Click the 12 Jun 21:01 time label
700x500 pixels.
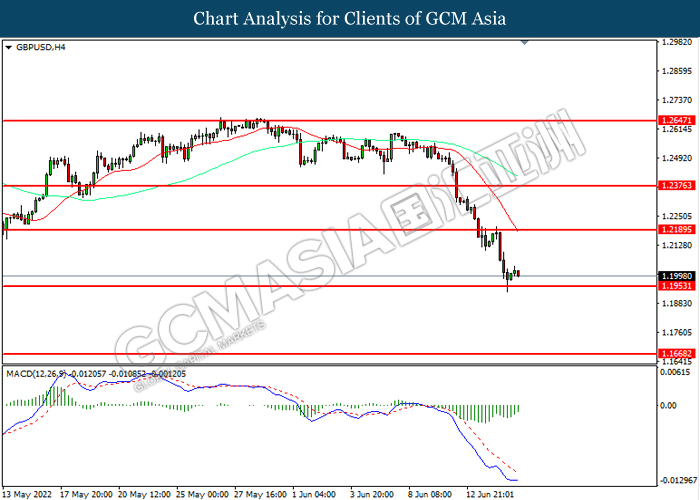pyautogui.click(x=491, y=495)
